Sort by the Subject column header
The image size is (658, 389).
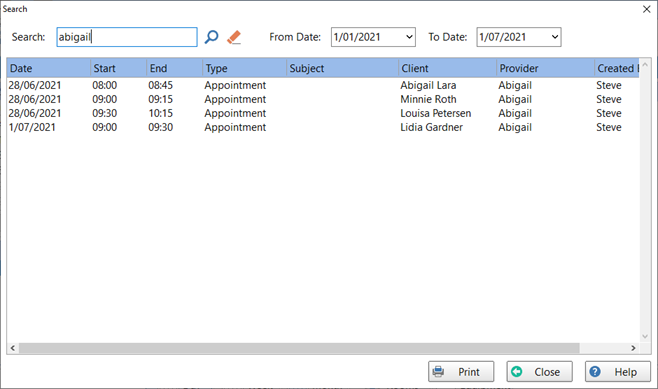[x=342, y=68]
